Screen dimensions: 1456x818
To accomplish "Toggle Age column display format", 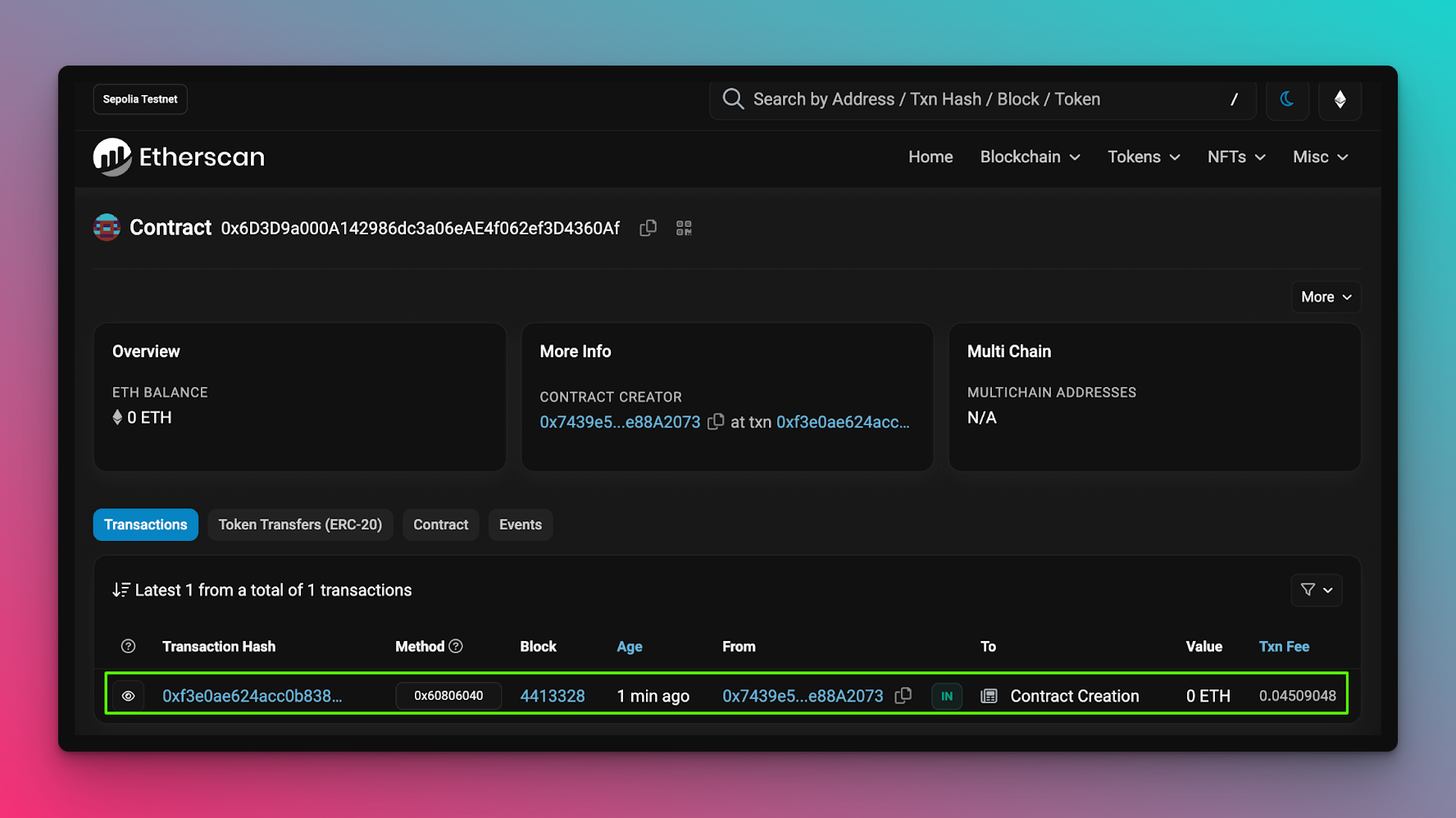I will pos(630,647).
